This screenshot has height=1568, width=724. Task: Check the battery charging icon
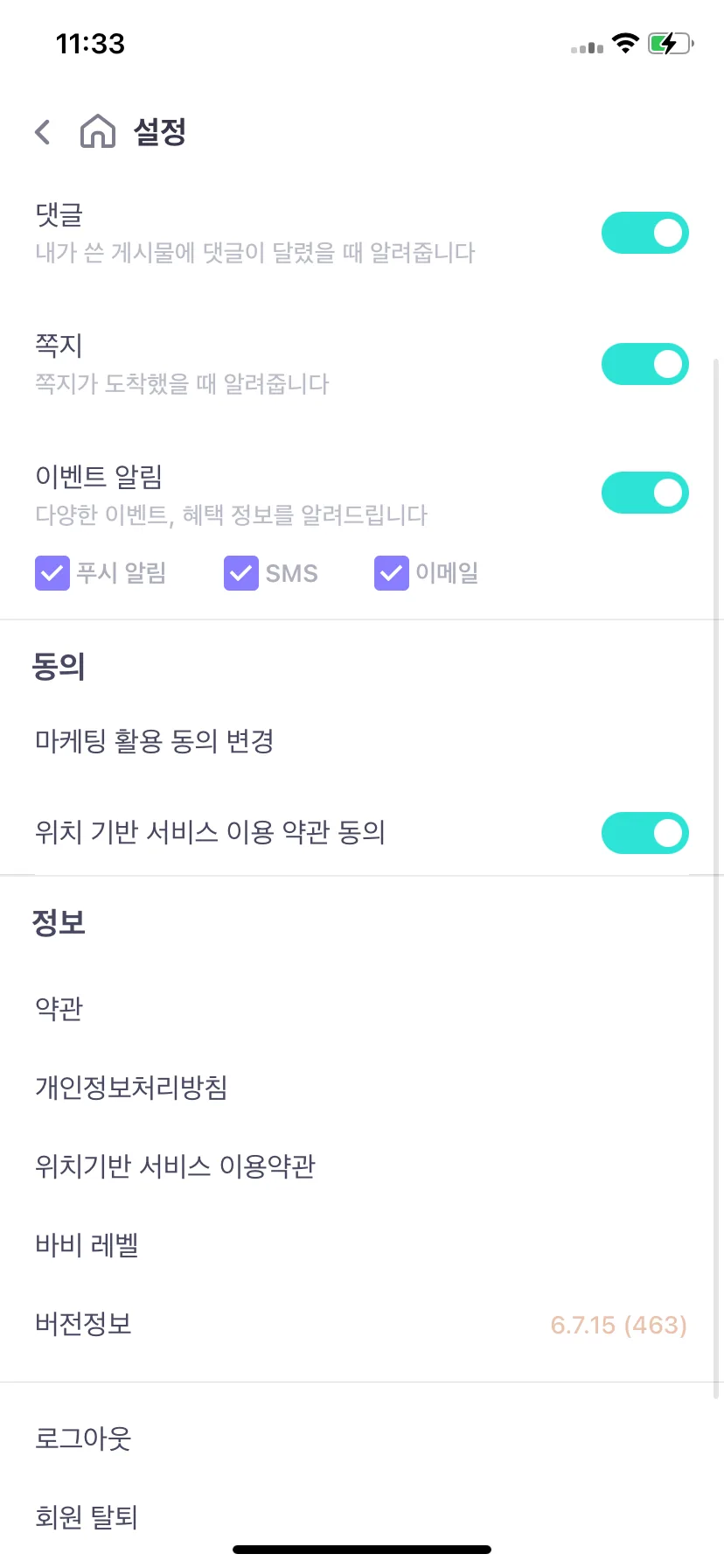pos(671,44)
